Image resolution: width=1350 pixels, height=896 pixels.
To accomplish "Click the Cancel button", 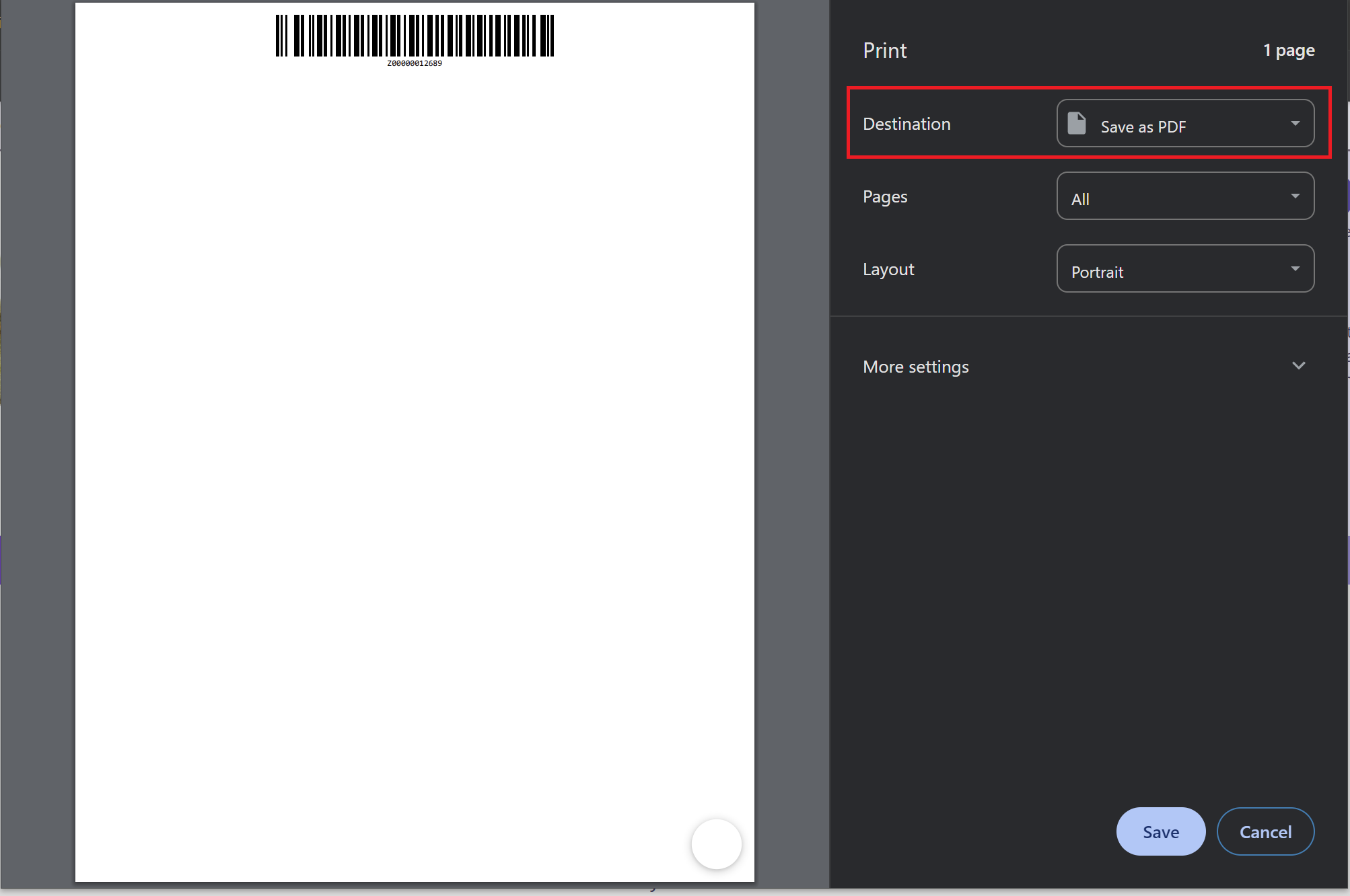I will click(1265, 831).
